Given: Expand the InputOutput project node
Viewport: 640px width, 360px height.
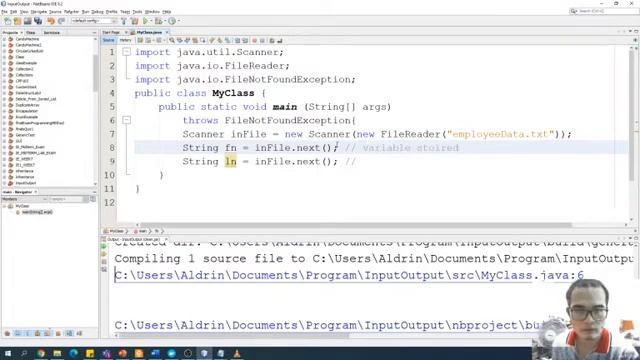Looking at the screenshot, I should [4, 183].
